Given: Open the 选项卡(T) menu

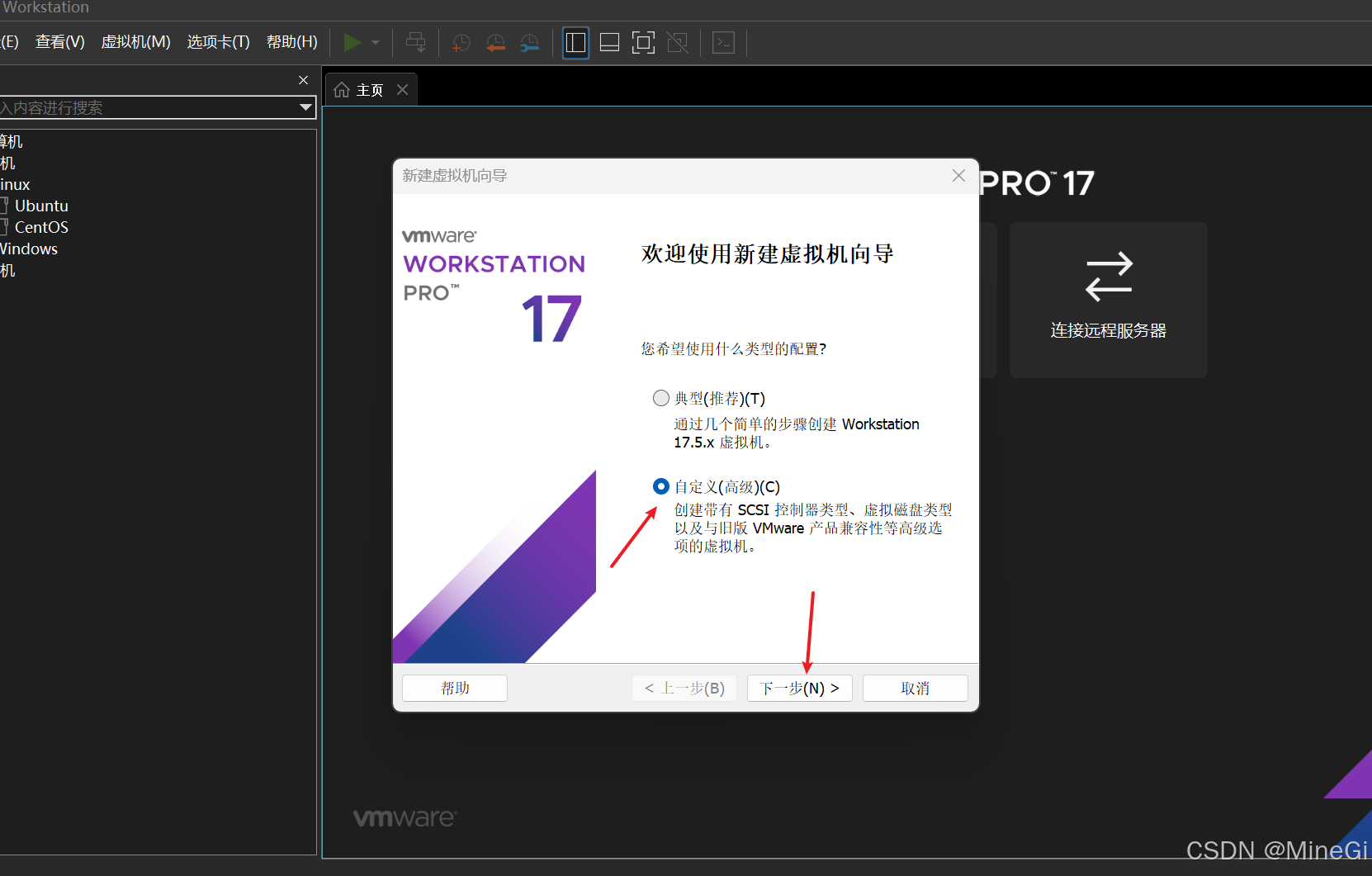Looking at the screenshot, I should coord(218,42).
